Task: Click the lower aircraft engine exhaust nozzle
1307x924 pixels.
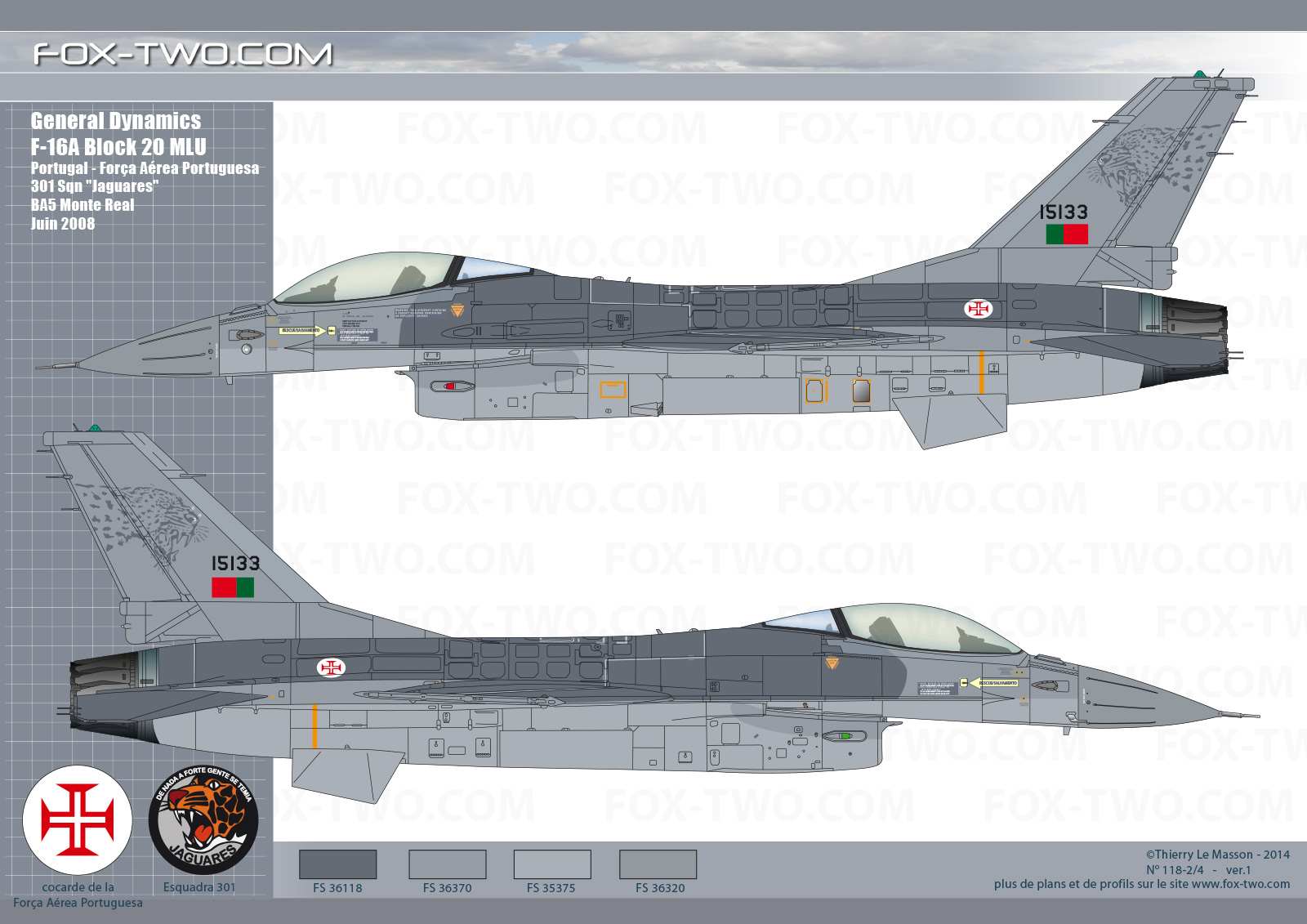Action: (105, 672)
